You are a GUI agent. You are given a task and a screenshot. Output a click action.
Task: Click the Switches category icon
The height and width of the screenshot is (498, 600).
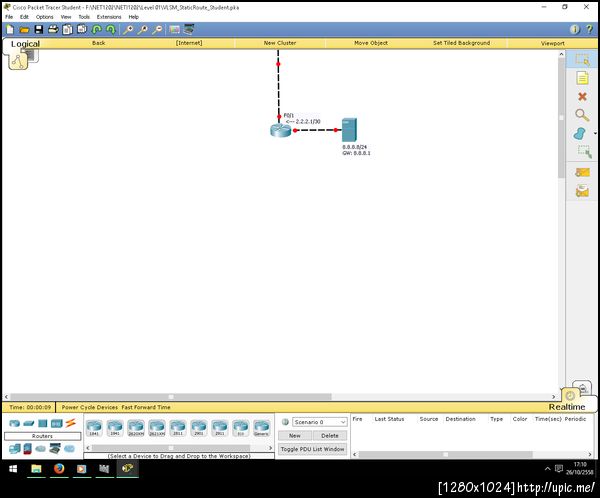[x=29, y=423]
